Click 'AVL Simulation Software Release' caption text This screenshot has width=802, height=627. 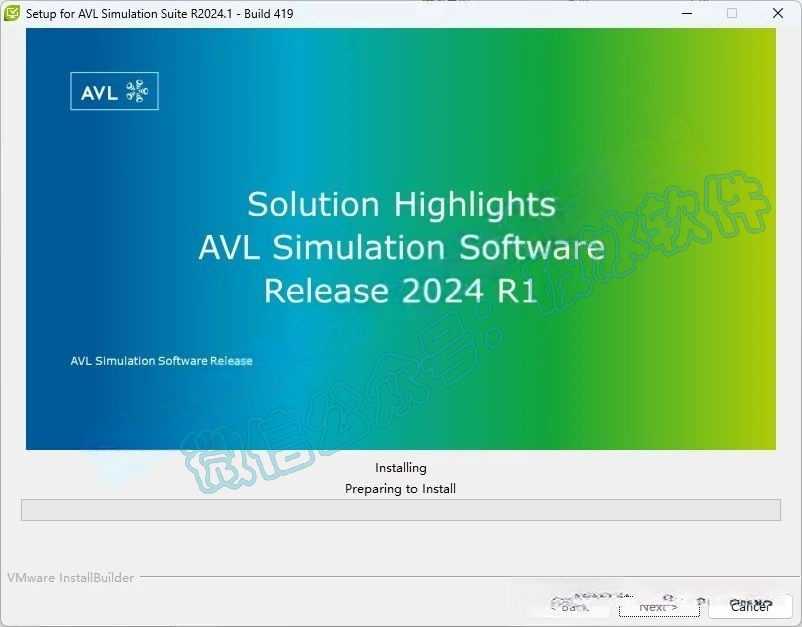[162, 361]
